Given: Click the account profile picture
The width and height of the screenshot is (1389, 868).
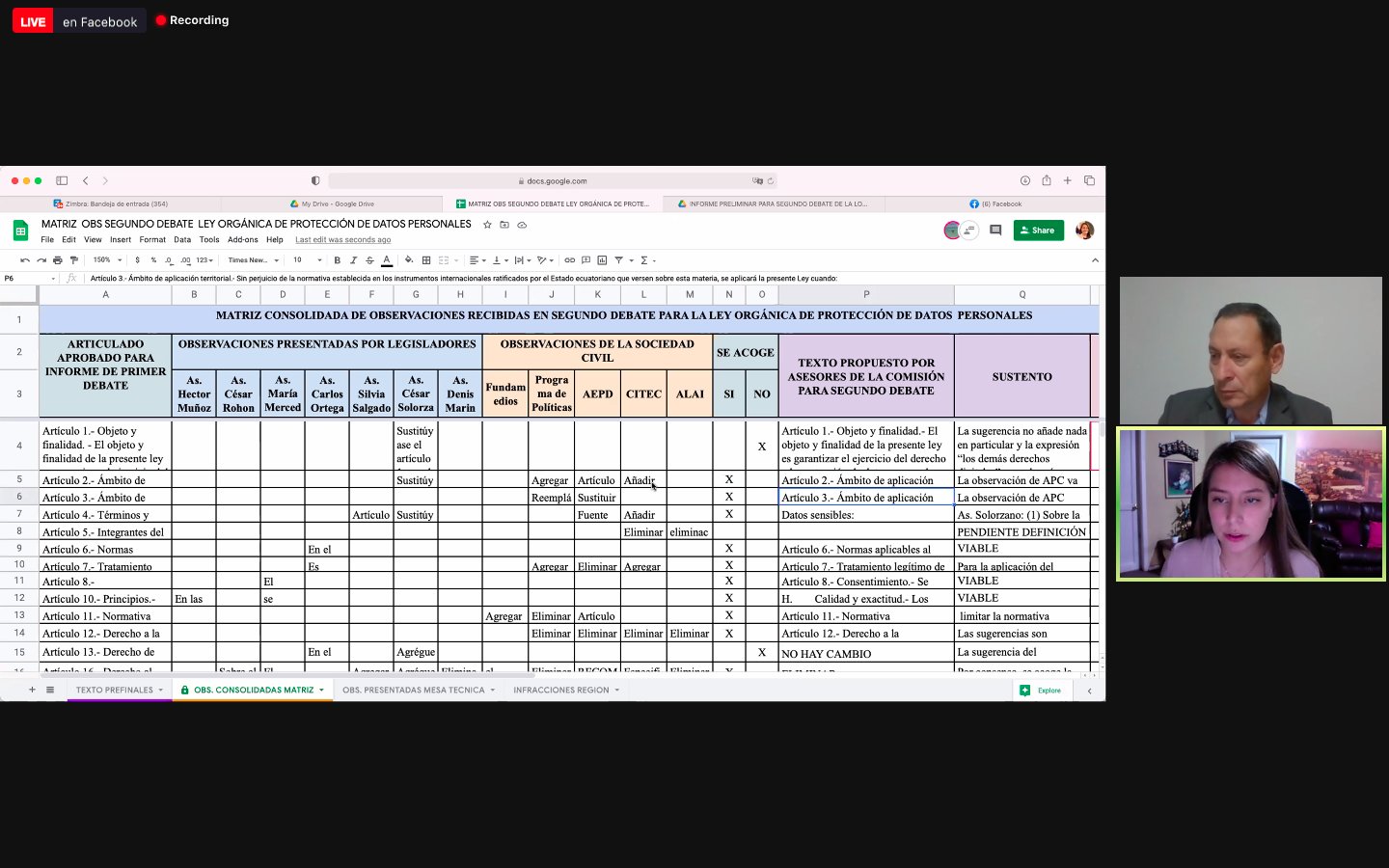Looking at the screenshot, I should pos(1085,231).
